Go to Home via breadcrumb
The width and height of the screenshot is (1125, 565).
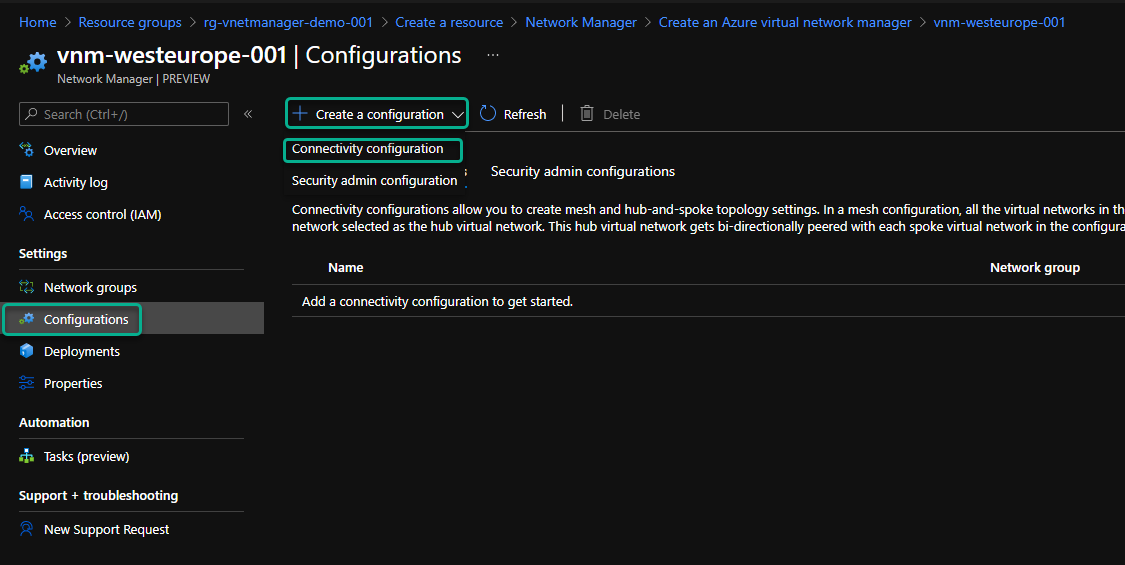pos(37,22)
